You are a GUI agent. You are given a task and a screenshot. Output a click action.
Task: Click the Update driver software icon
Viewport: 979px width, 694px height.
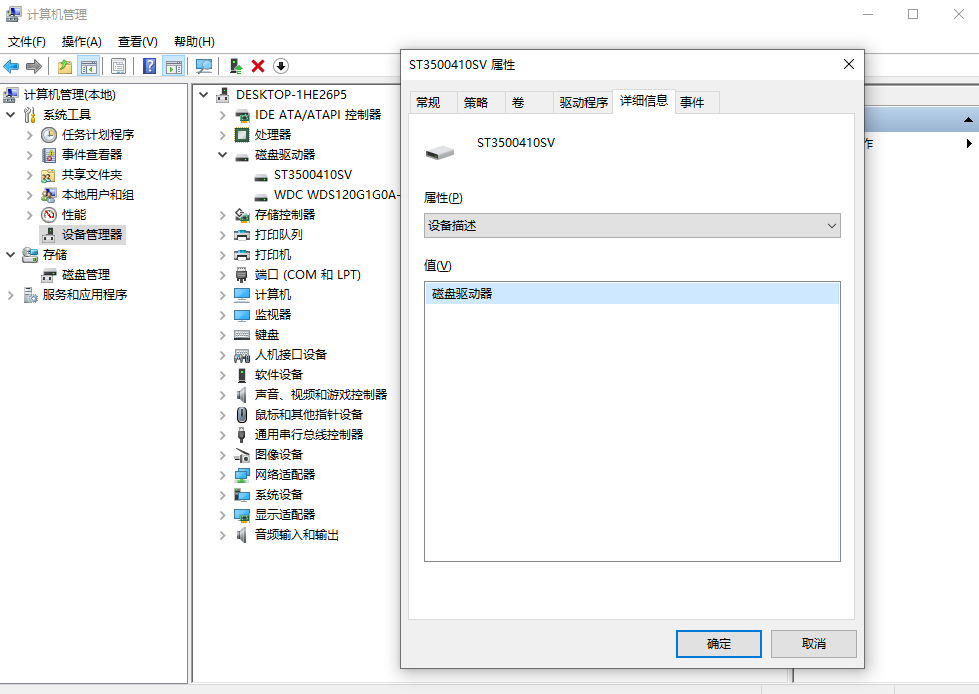(x=236, y=66)
